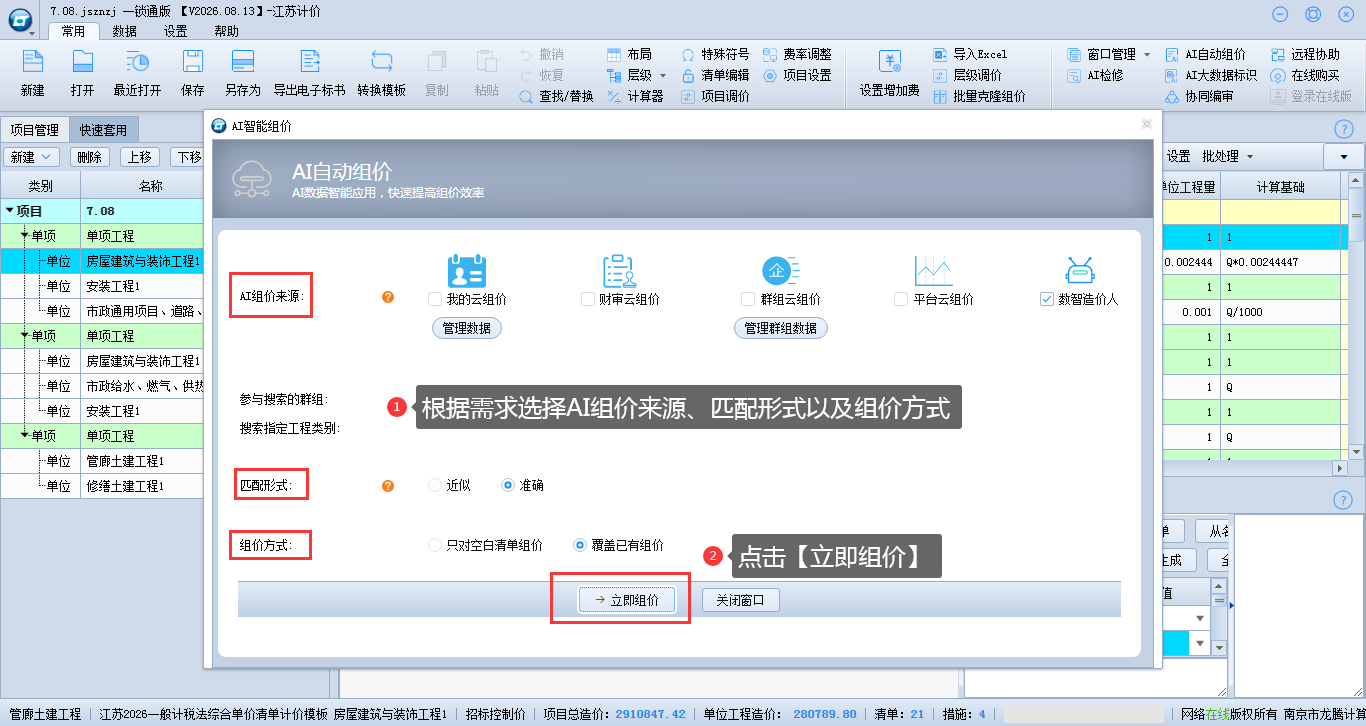1366x726 pixels.
Task: Choose 覆盖已有组价 radio option
Action: 579,545
